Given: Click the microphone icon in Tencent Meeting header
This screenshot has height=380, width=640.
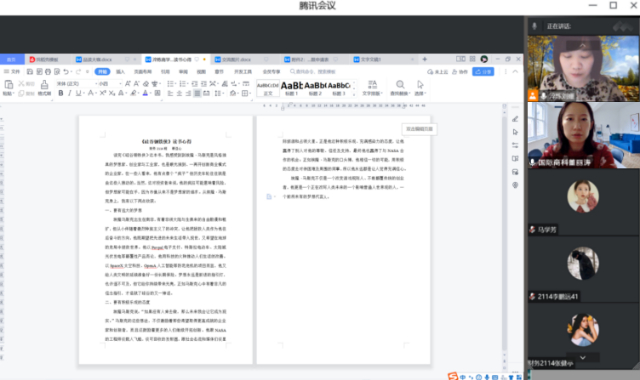Looking at the screenshot, I should (534, 26).
